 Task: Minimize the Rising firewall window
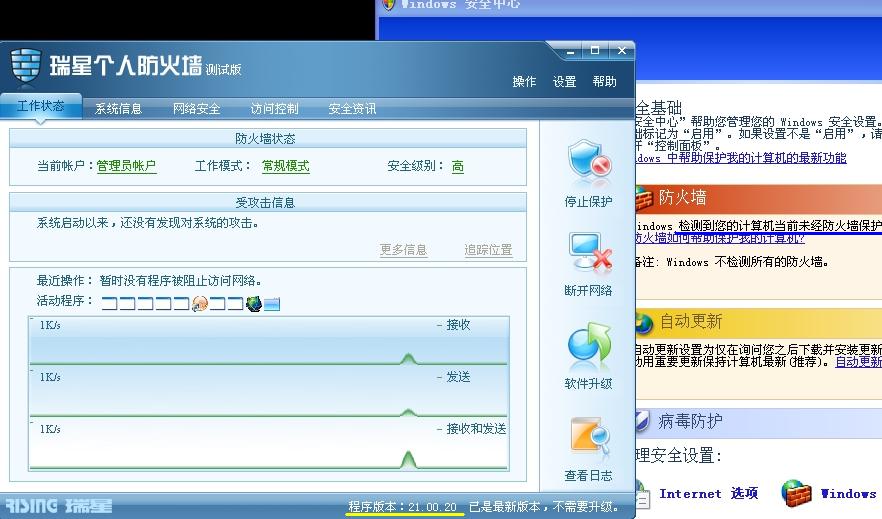coord(570,51)
